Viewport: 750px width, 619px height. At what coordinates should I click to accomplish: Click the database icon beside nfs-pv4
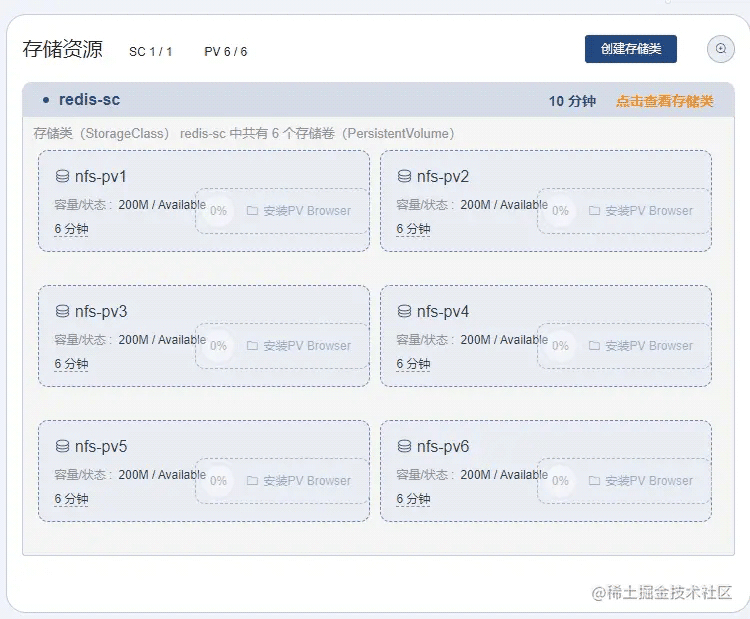click(404, 312)
